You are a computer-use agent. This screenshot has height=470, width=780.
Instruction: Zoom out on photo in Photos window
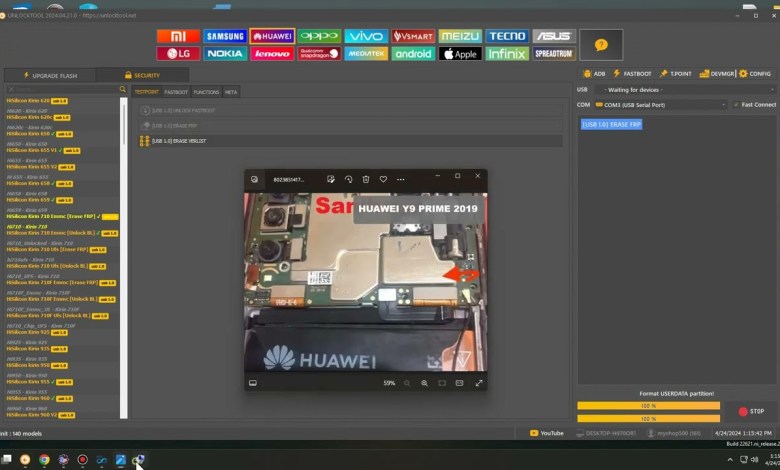point(407,383)
